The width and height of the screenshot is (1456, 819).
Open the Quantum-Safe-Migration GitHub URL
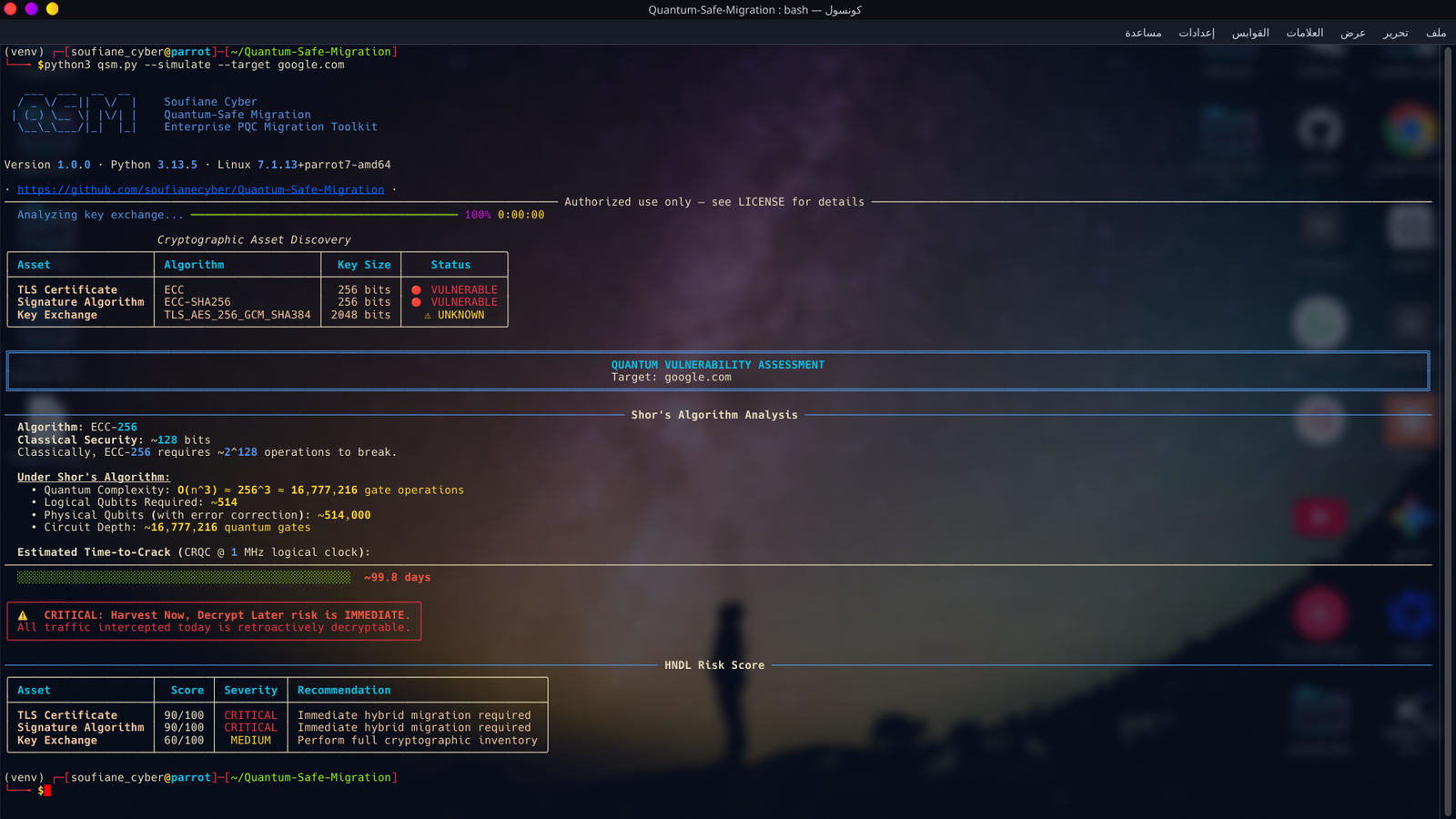click(200, 189)
